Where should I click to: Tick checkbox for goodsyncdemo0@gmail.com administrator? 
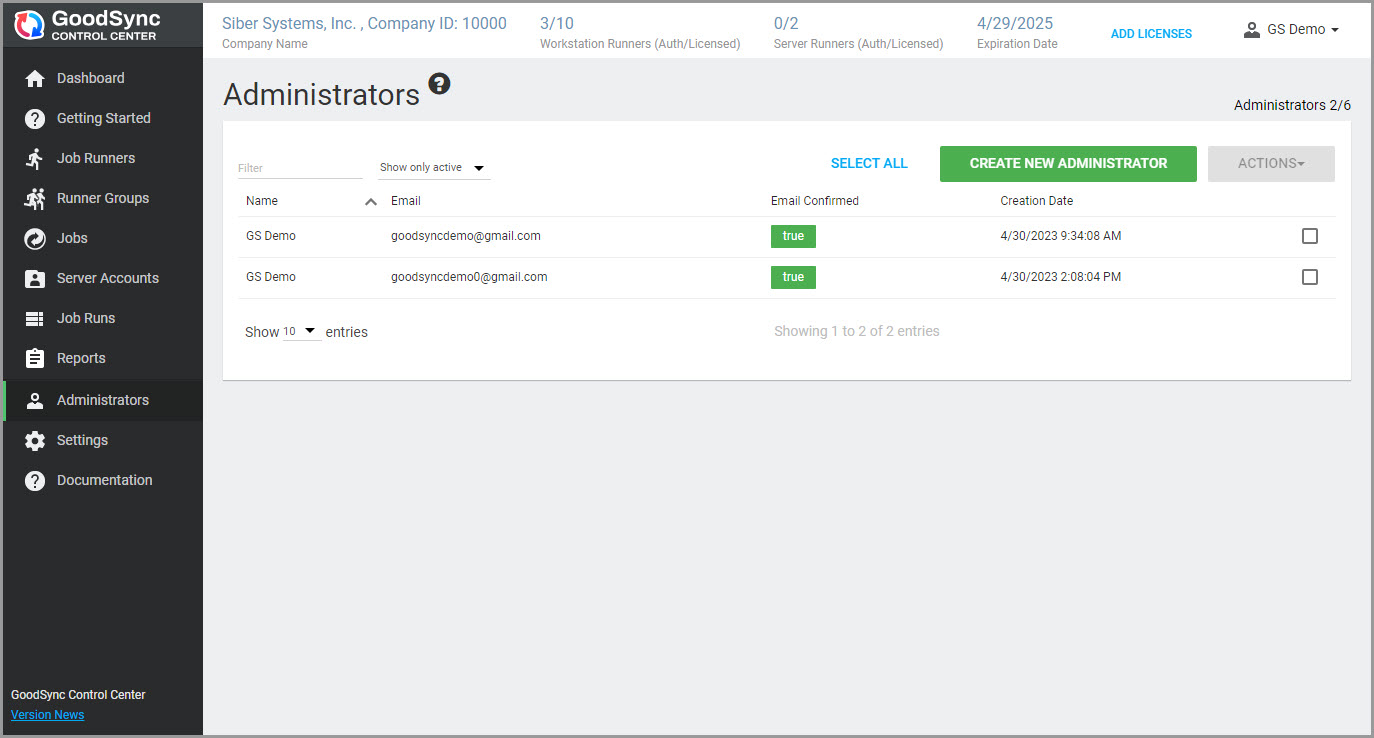click(1309, 277)
